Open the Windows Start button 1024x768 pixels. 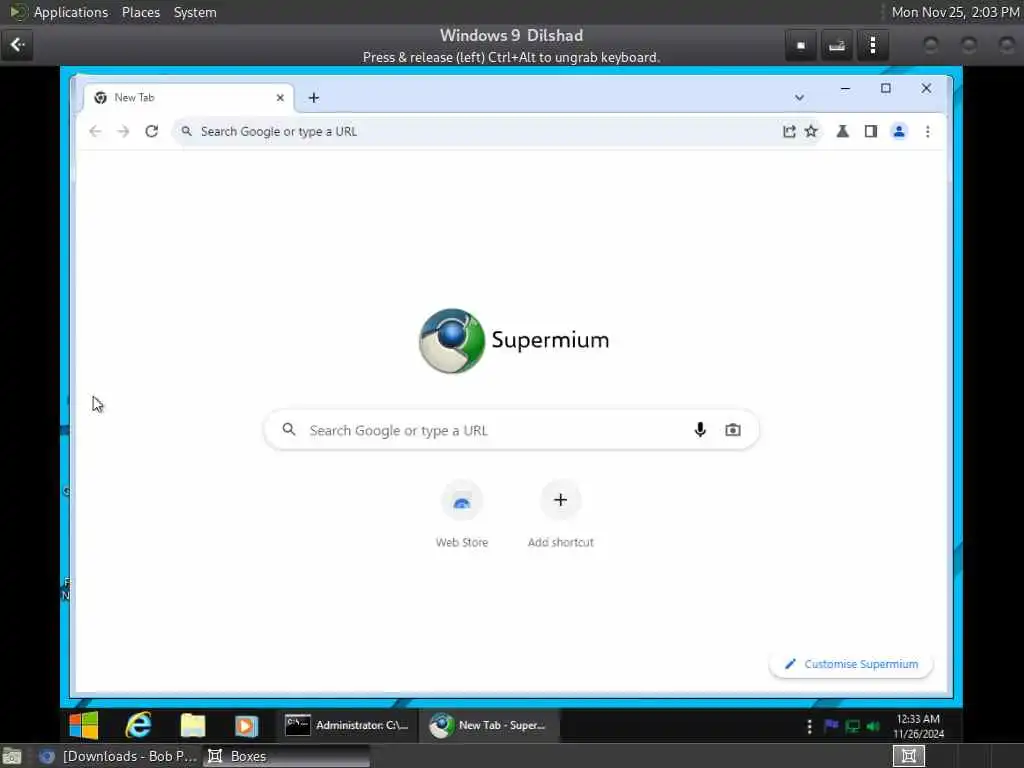point(84,725)
